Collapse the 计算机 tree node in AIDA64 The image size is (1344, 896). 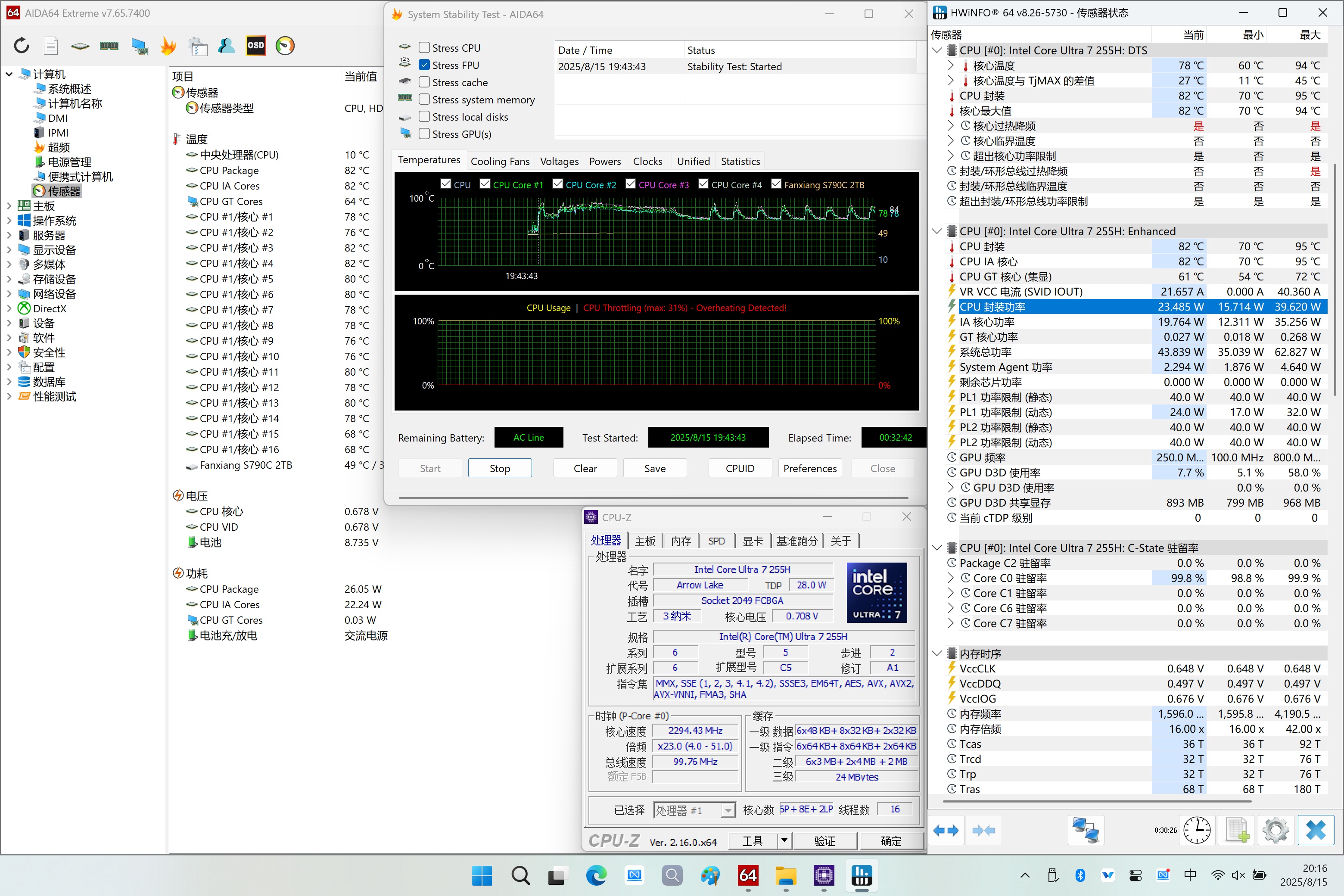click(9, 74)
